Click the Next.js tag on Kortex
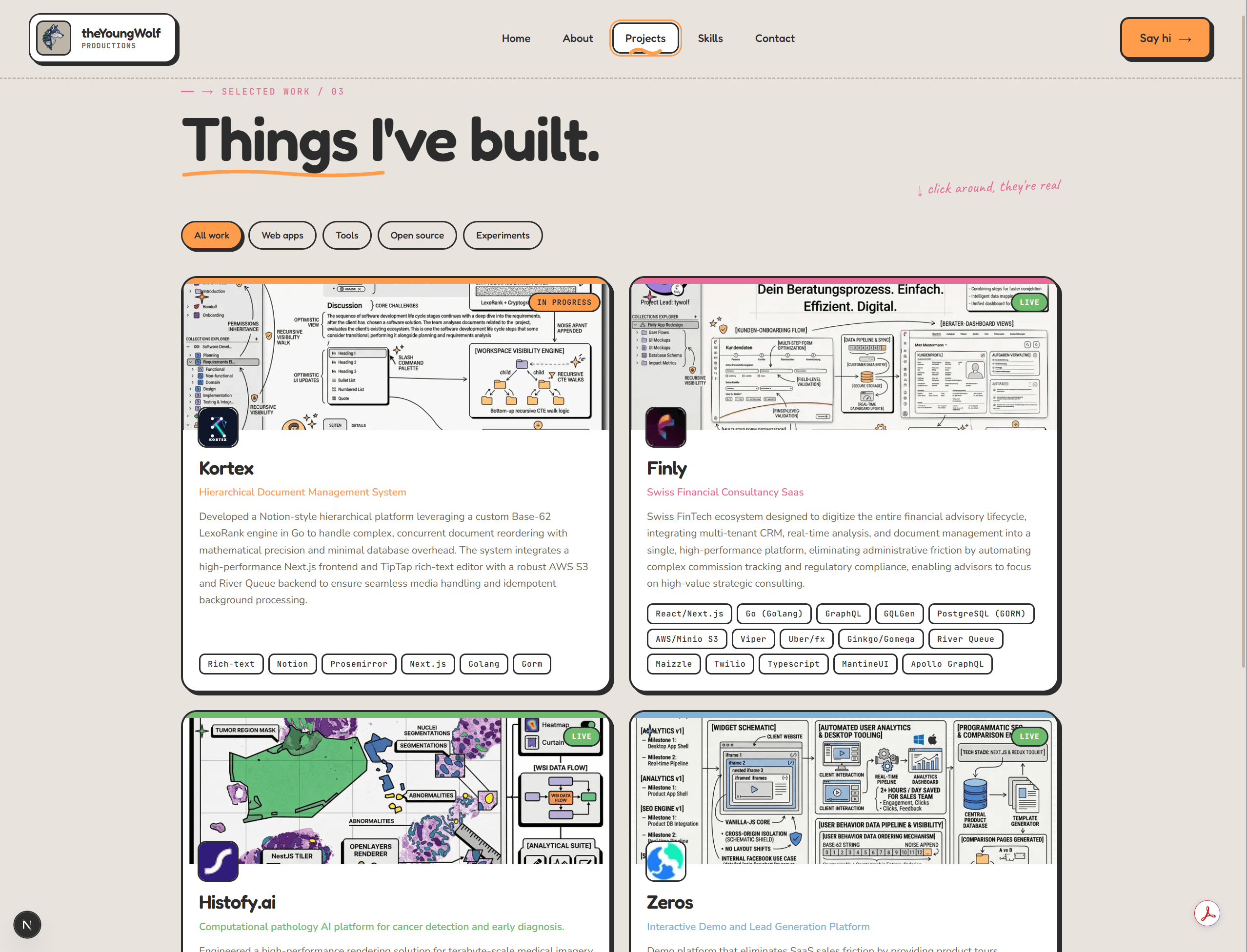The height and width of the screenshot is (952, 1247). (x=428, y=664)
